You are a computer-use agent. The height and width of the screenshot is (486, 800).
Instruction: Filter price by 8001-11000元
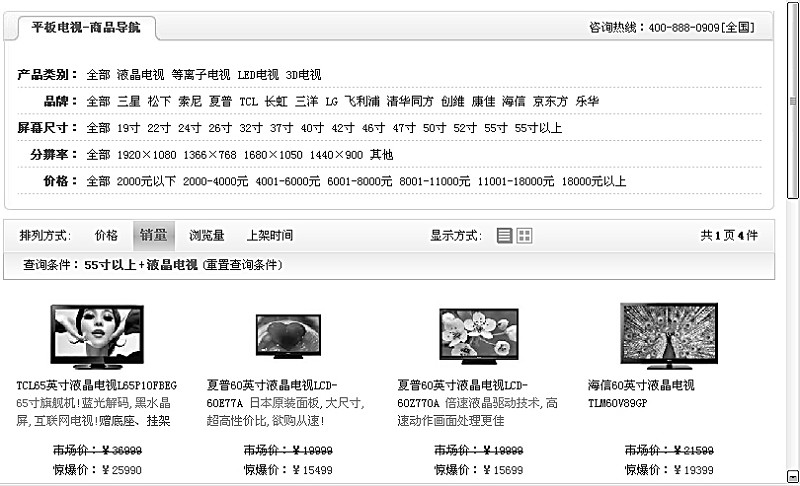pyautogui.click(x=435, y=181)
